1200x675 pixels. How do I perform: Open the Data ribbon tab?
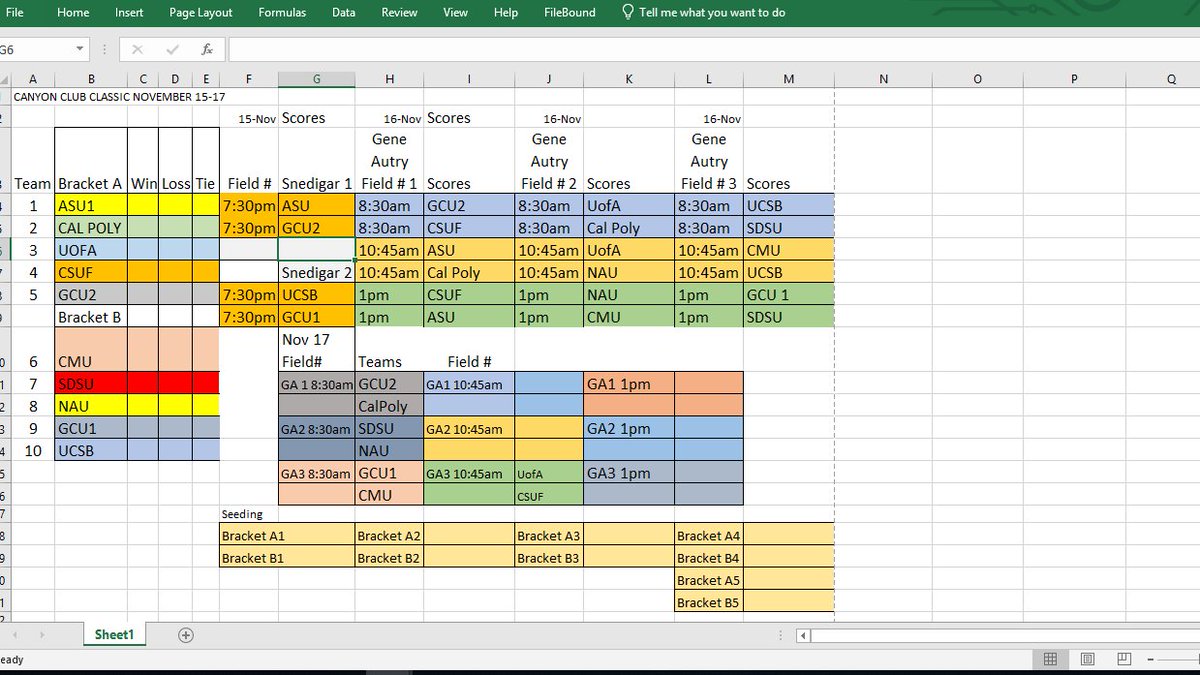coord(344,13)
